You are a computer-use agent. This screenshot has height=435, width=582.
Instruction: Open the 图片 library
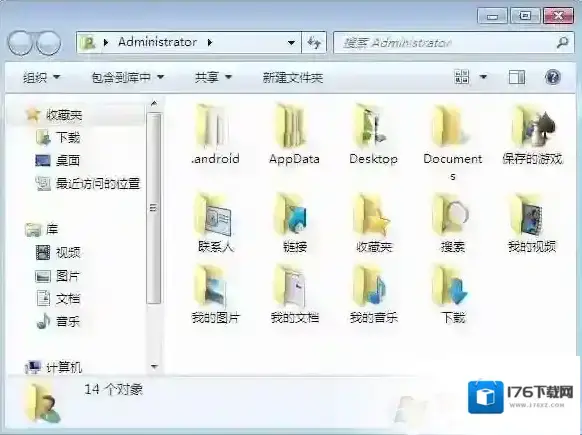click(58, 276)
